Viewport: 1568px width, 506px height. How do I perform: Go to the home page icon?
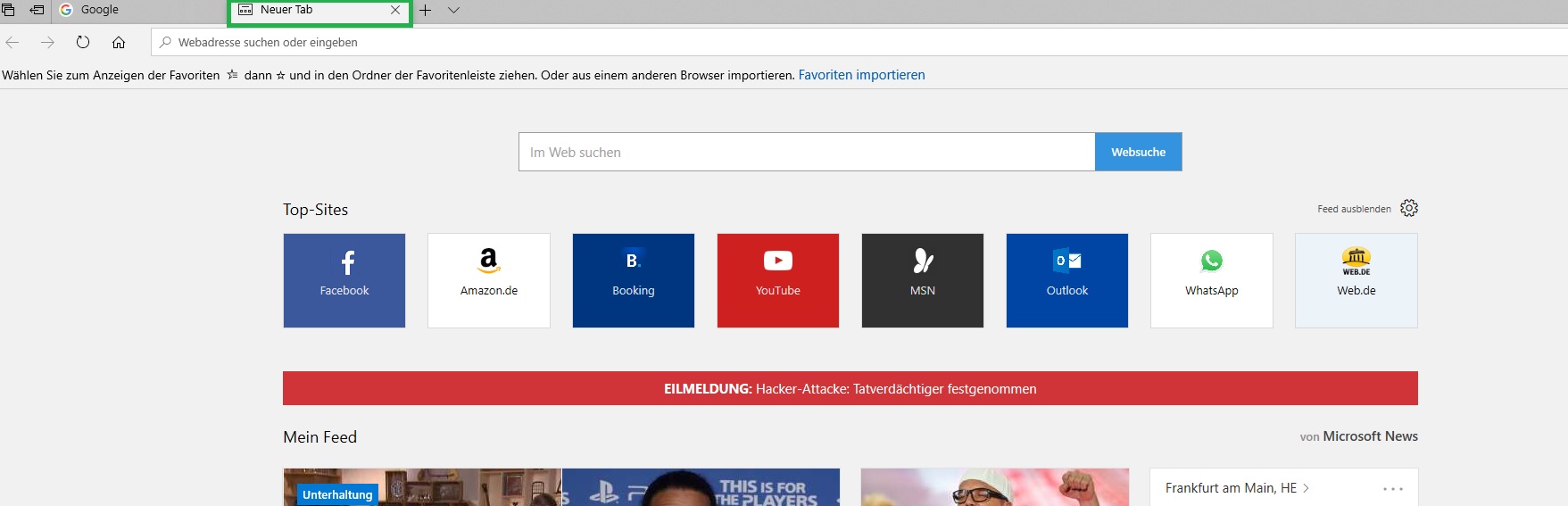click(119, 42)
